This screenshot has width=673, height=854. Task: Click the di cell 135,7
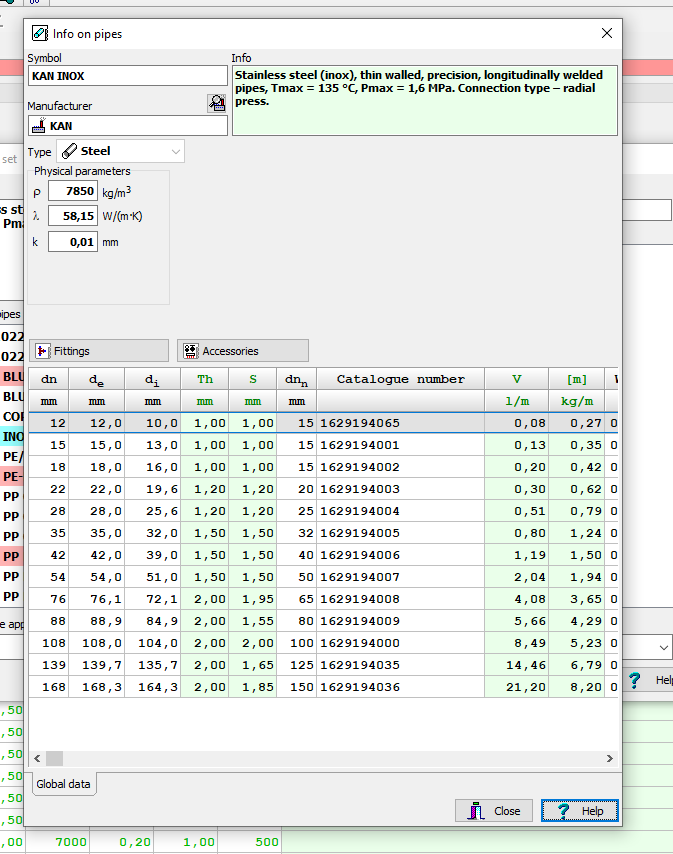153,665
